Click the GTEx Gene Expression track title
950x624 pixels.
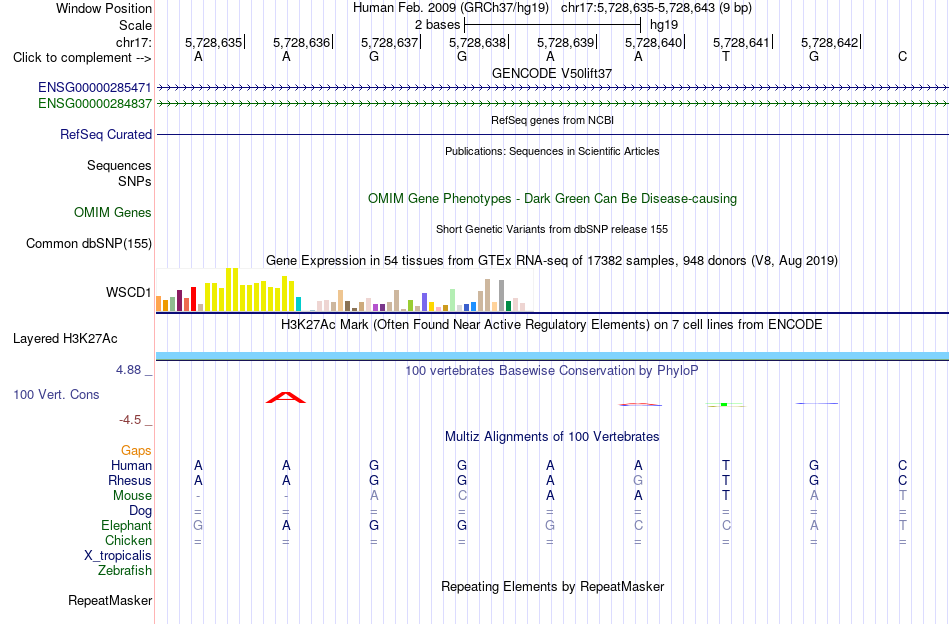click(552, 261)
